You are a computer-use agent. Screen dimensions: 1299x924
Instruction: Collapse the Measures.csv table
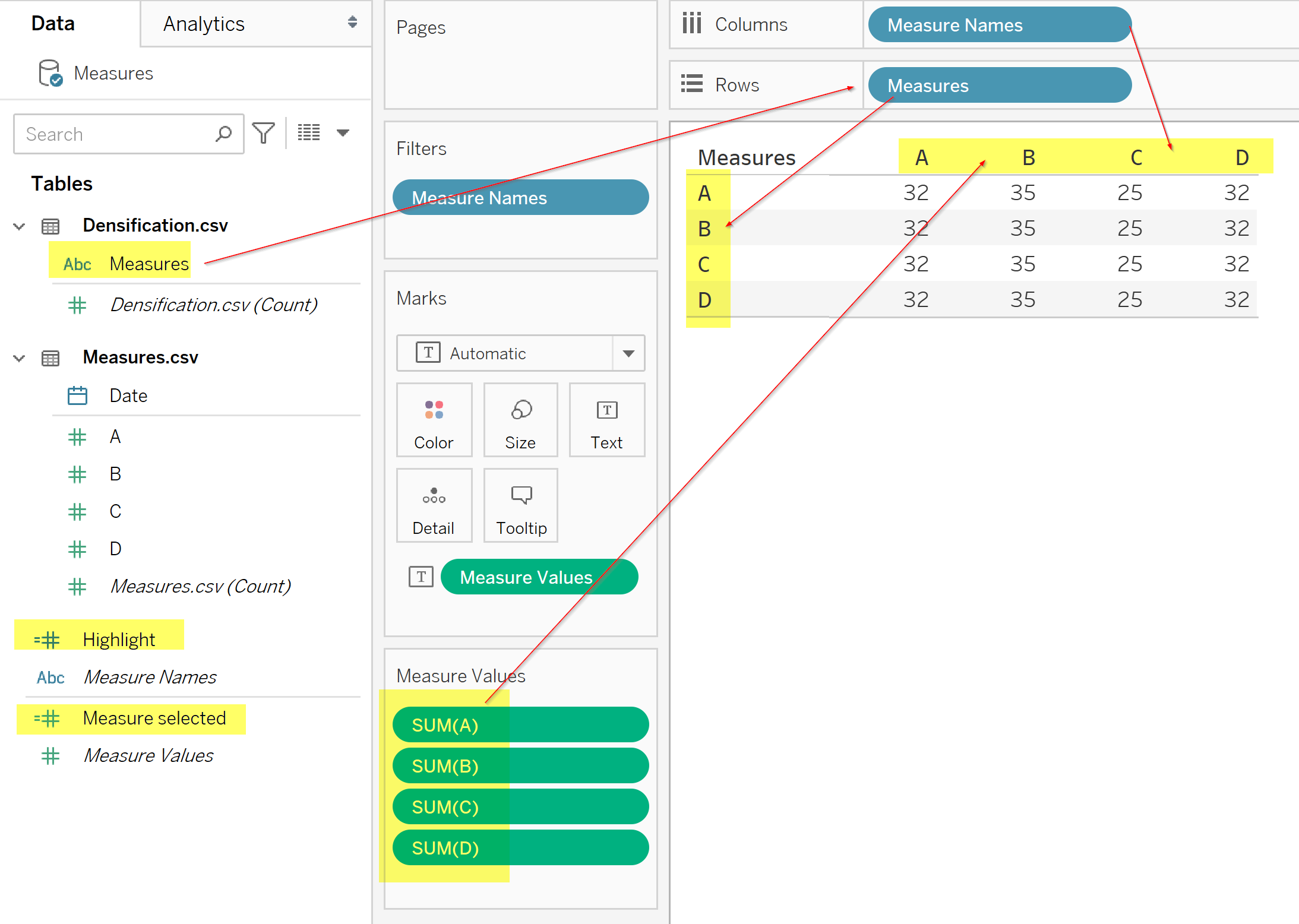(19, 358)
